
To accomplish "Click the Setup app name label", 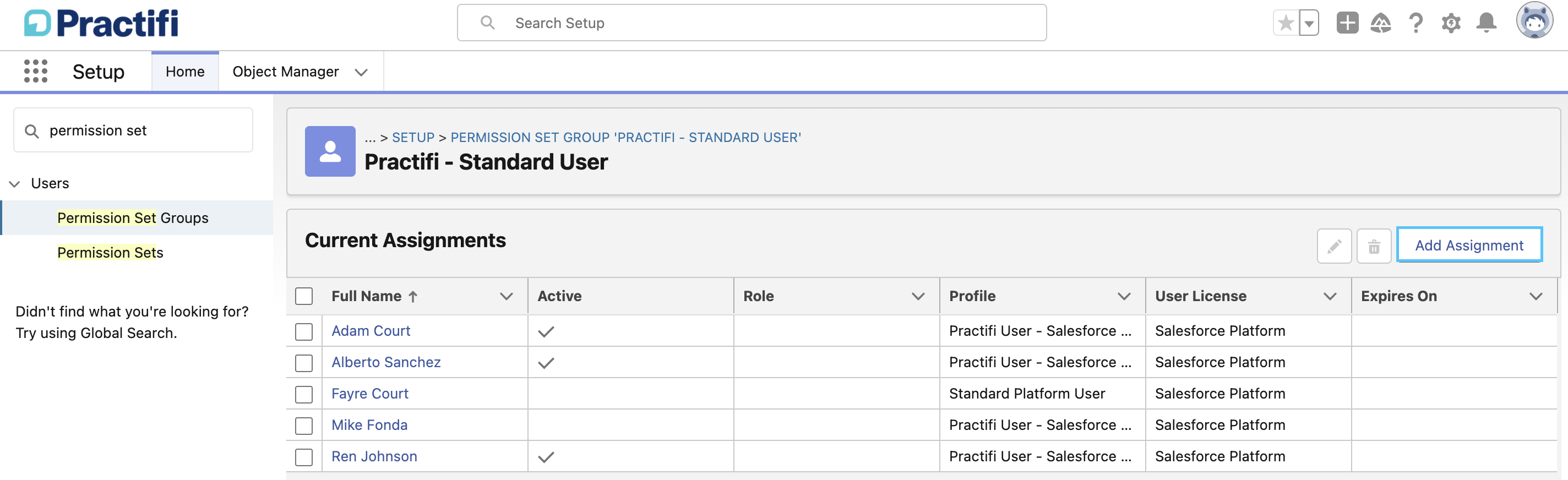I will point(99,72).
